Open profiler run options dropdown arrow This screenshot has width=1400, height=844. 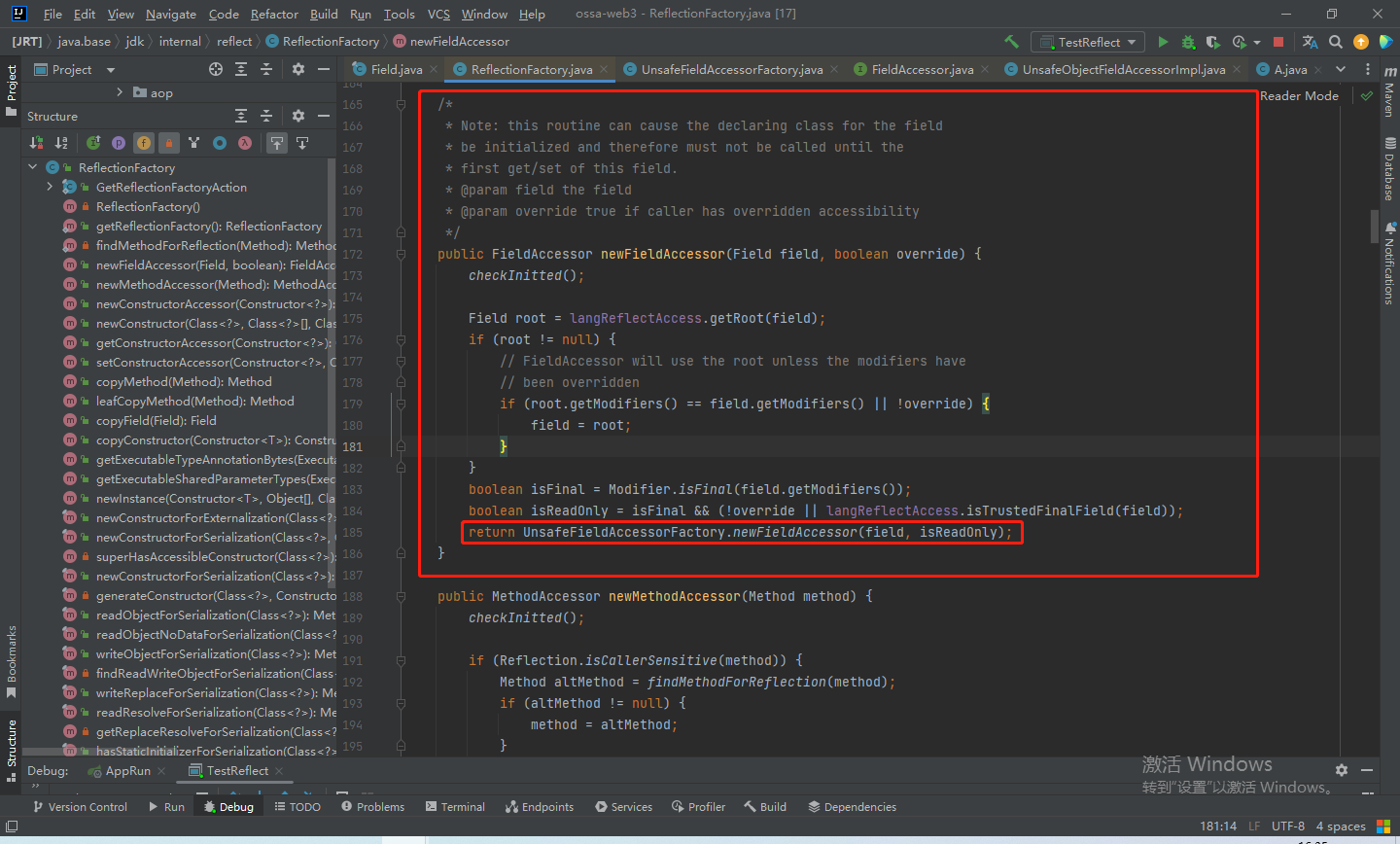[1256, 43]
